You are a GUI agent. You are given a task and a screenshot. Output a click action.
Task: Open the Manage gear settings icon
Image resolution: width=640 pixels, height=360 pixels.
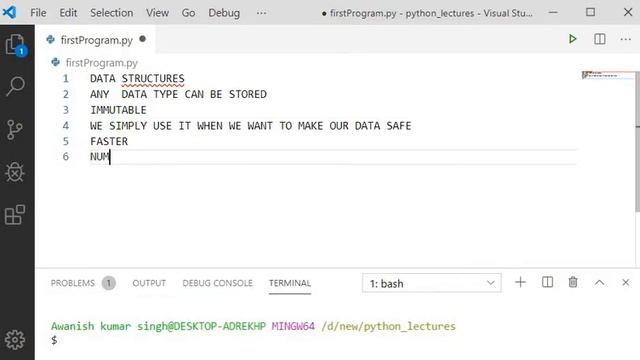click(15, 340)
